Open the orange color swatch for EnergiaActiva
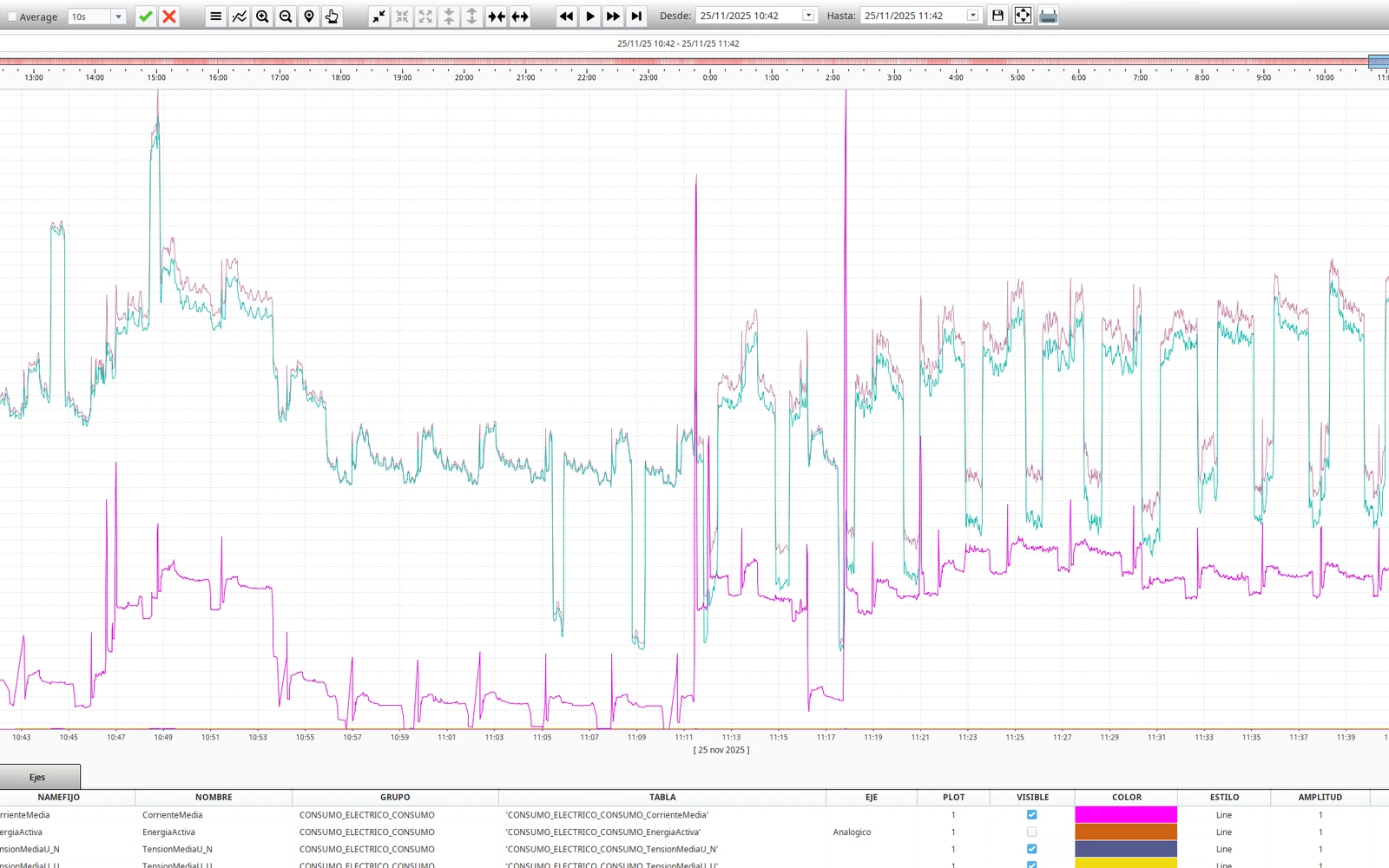This screenshot has height=868, width=1389. tap(1126, 832)
